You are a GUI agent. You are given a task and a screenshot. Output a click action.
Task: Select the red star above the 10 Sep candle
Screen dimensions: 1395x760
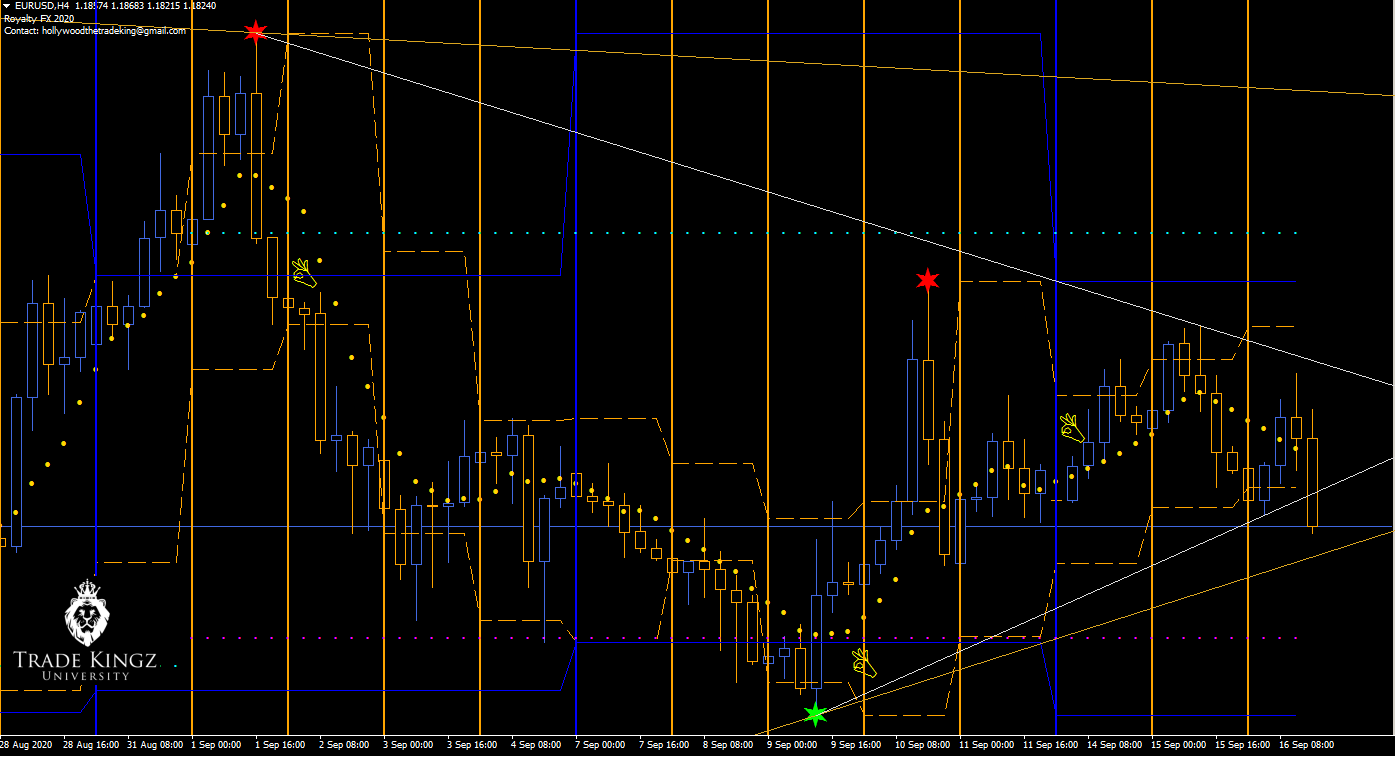[x=928, y=280]
